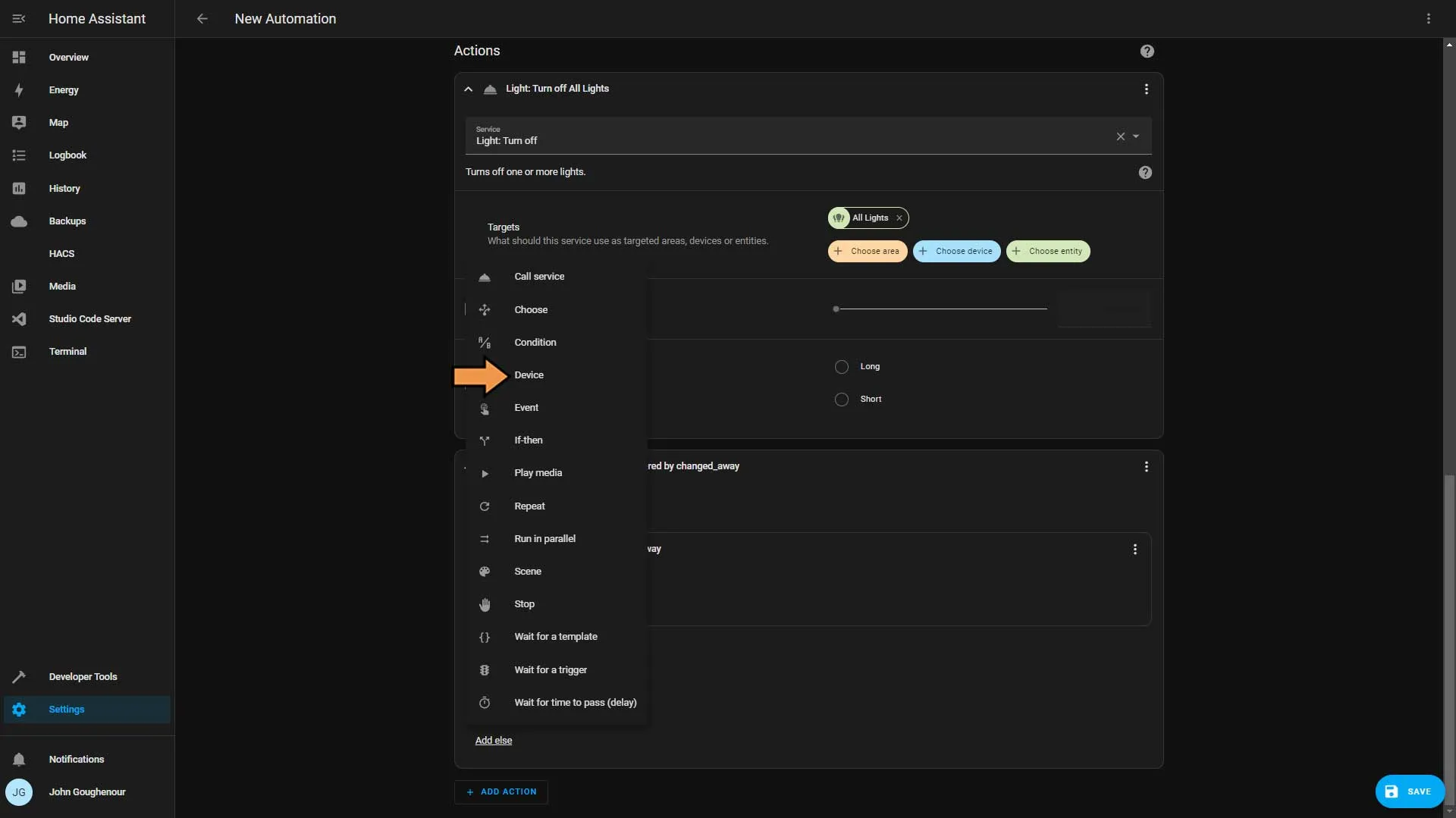Open the Service dropdown arrow
The width and height of the screenshot is (1456, 818).
(1136, 136)
